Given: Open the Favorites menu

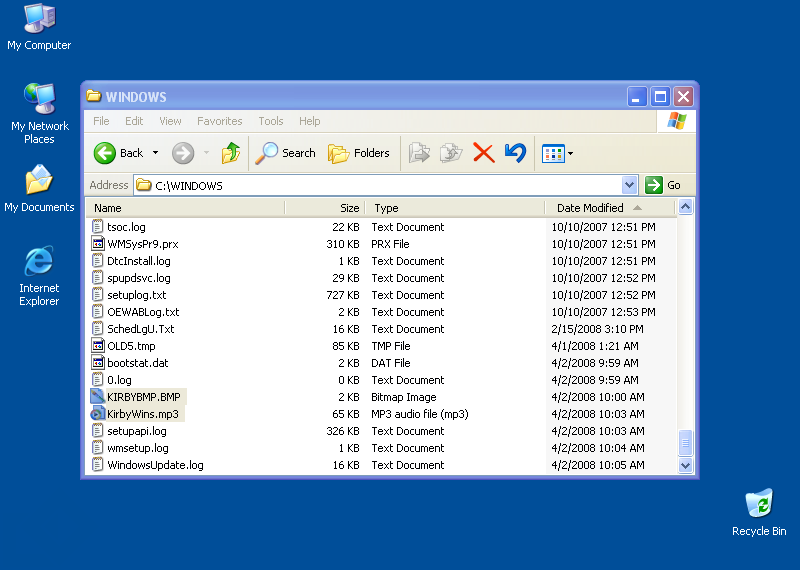Looking at the screenshot, I should pyautogui.click(x=219, y=121).
